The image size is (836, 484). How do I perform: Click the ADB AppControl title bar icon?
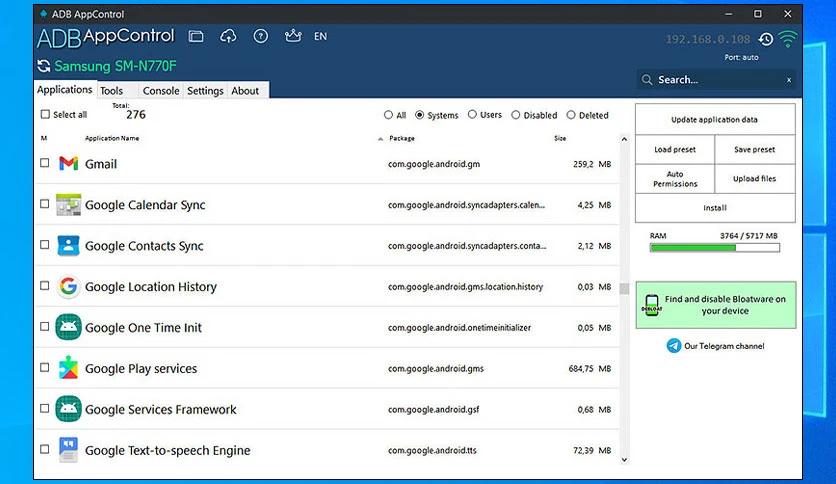(x=44, y=14)
